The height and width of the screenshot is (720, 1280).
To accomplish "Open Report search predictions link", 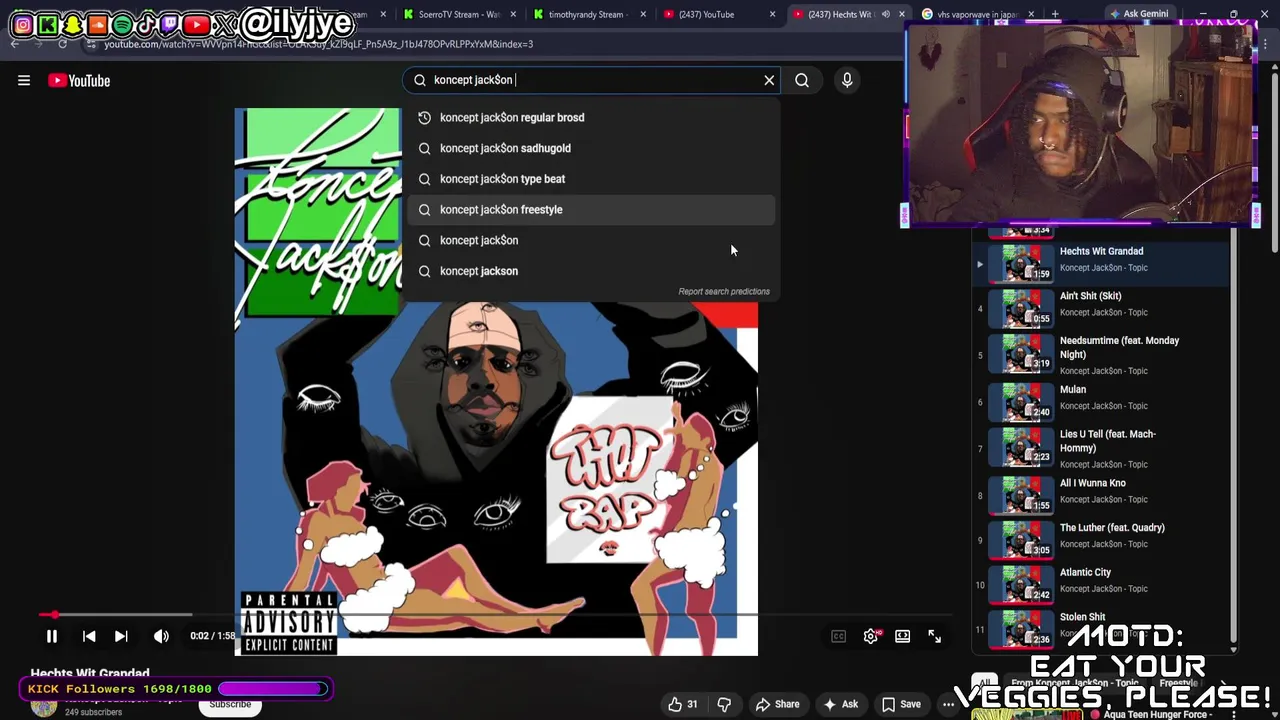I will click(x=724, y=292).
